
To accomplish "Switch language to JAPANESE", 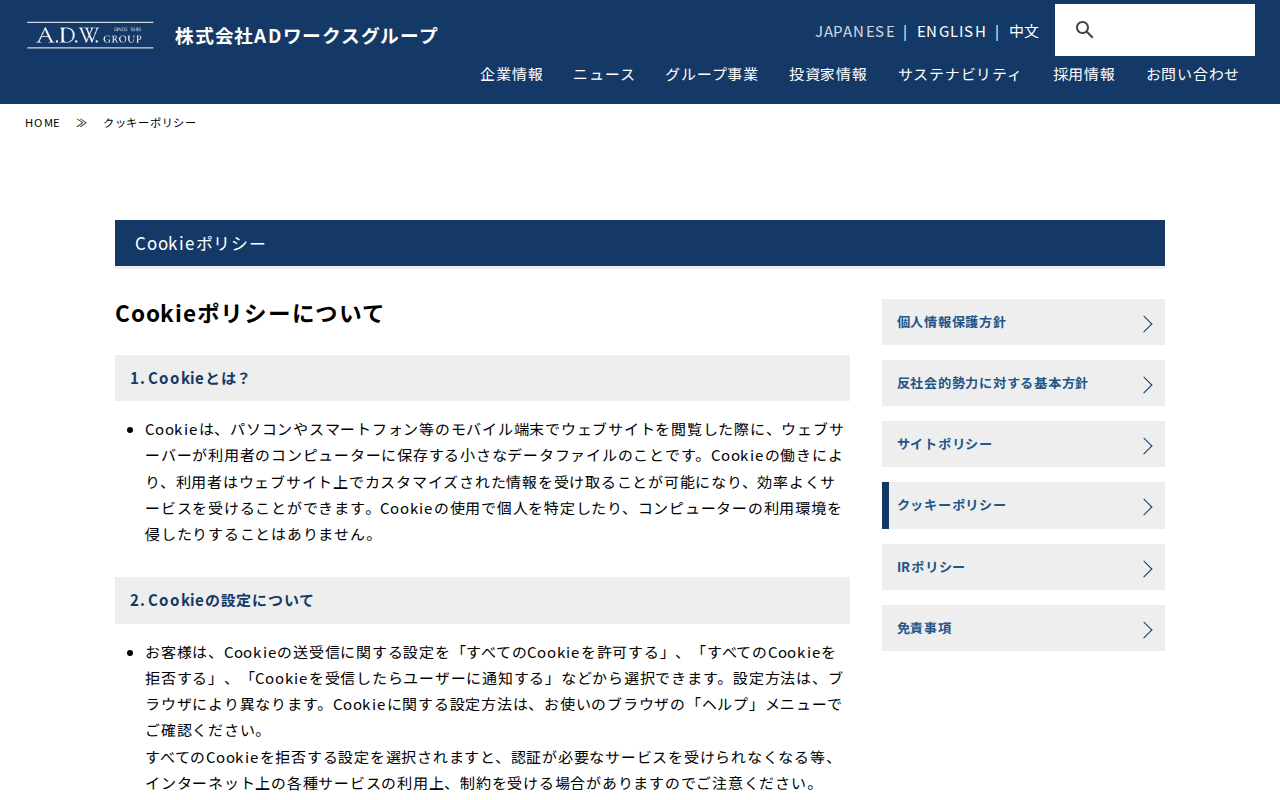I will [855, 31].
